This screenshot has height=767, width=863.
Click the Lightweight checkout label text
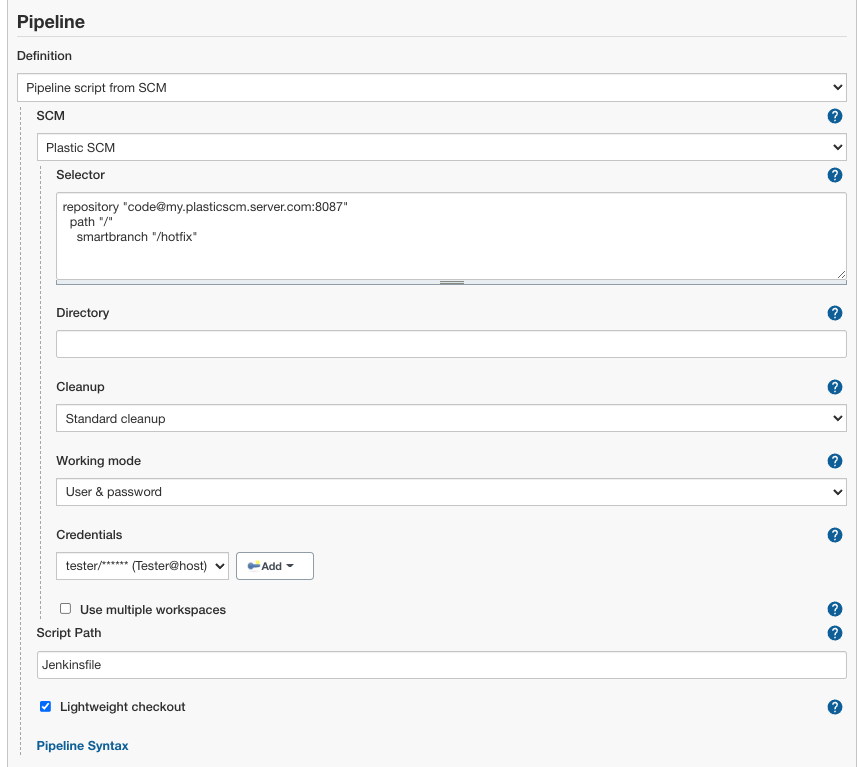123,706
